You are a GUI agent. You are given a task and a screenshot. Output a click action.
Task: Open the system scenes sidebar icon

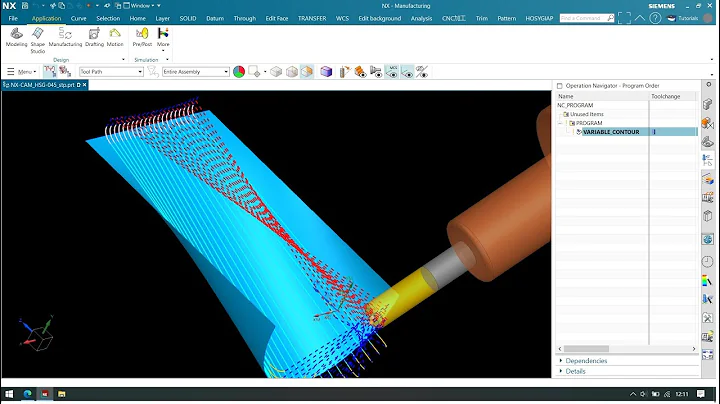pyautogui.click(x=708, y=337)
